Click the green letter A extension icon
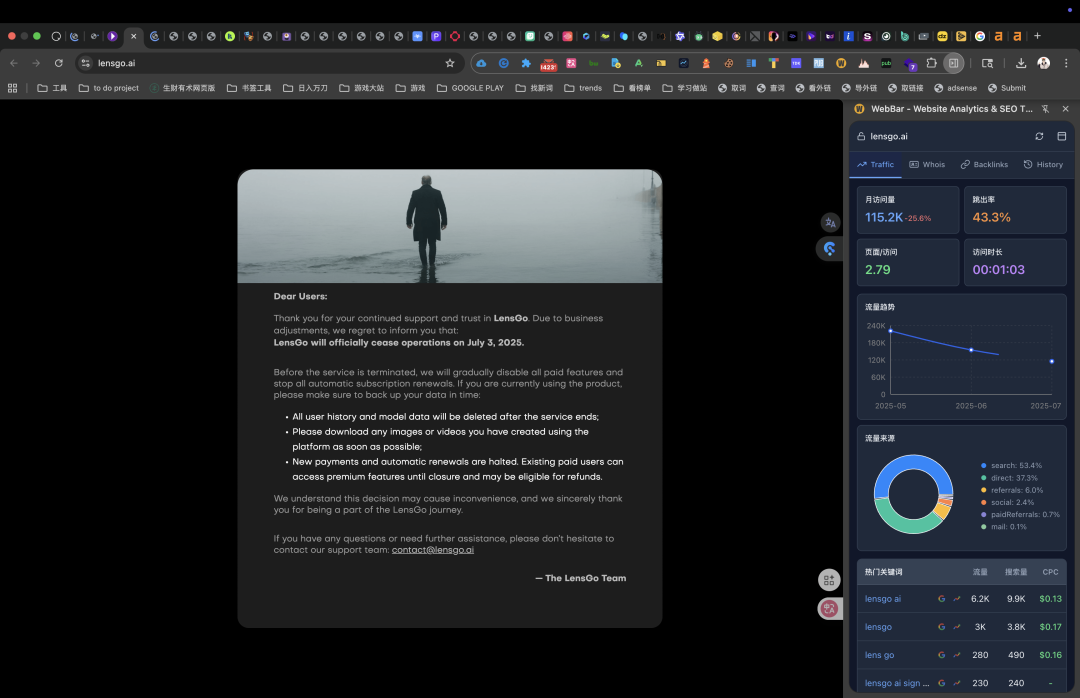 point(638,63)
